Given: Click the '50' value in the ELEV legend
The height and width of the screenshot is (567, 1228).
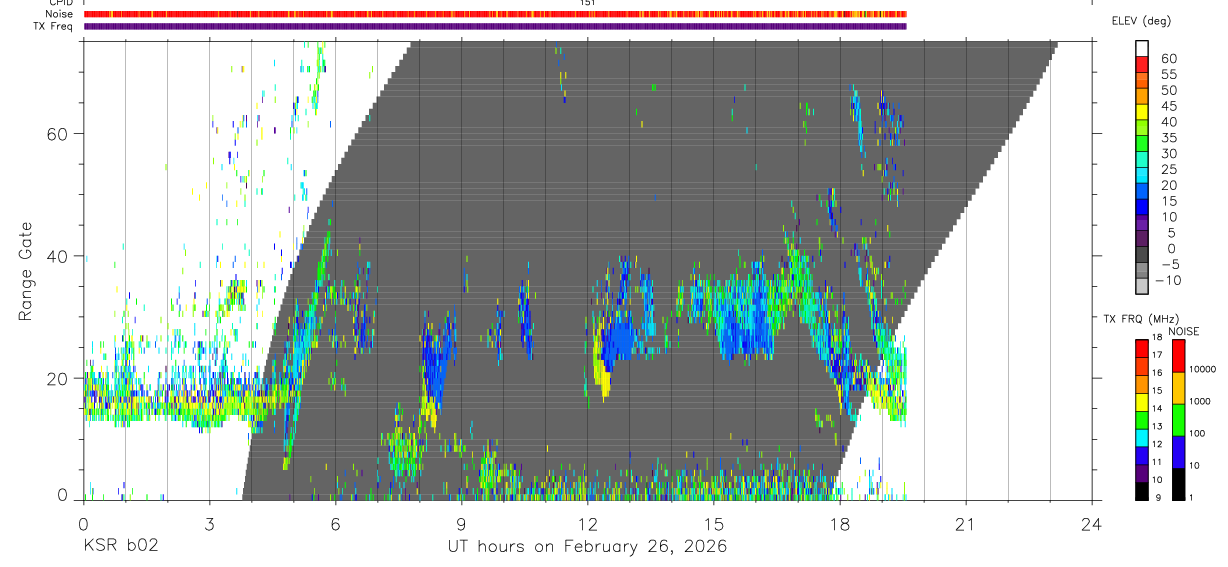Looking at the screenshot, I should [x=1167, y=90].
